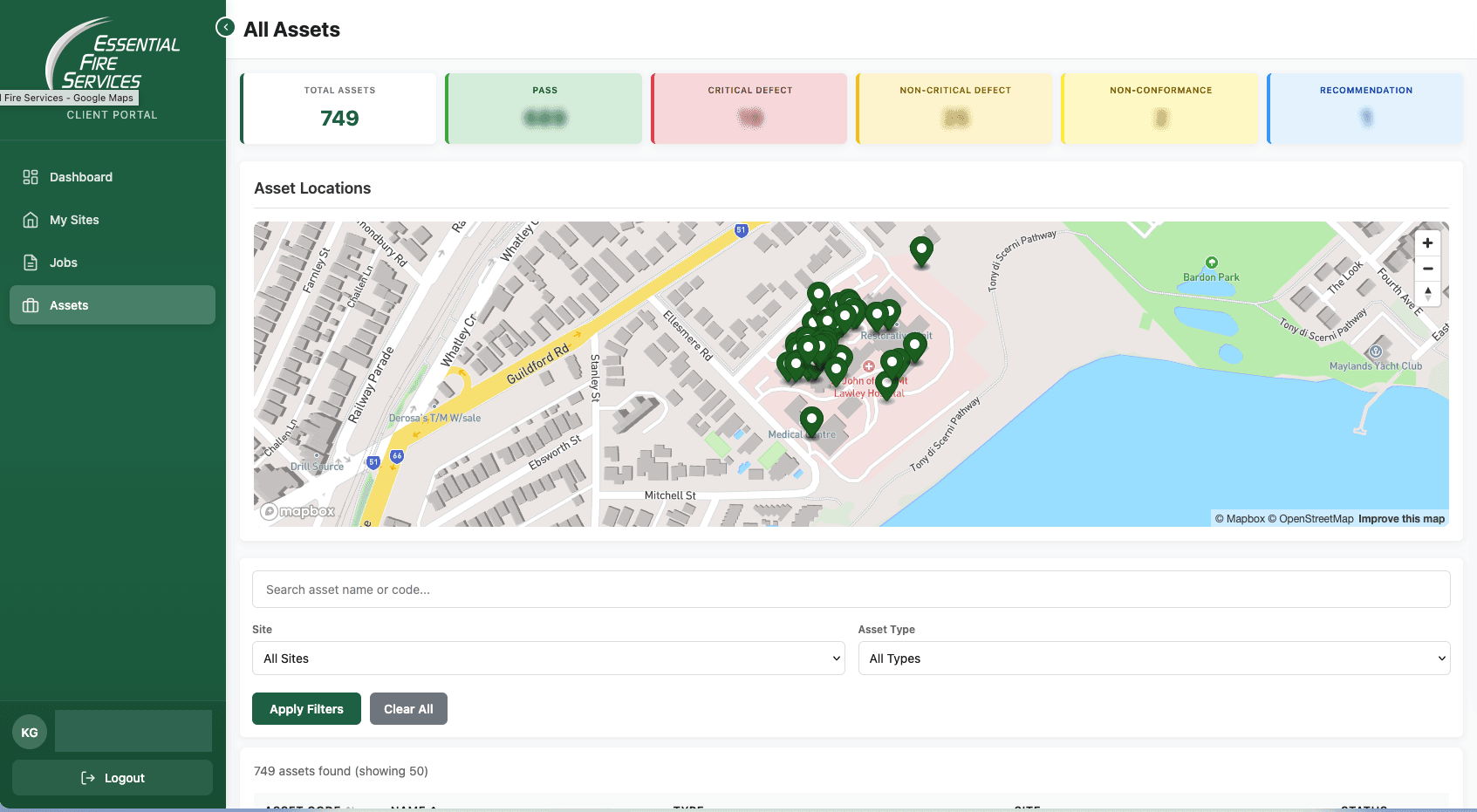Open the Site dropdown showing All Sites
The height and width of the screenshot is (812, 1477).
(548, 658)
